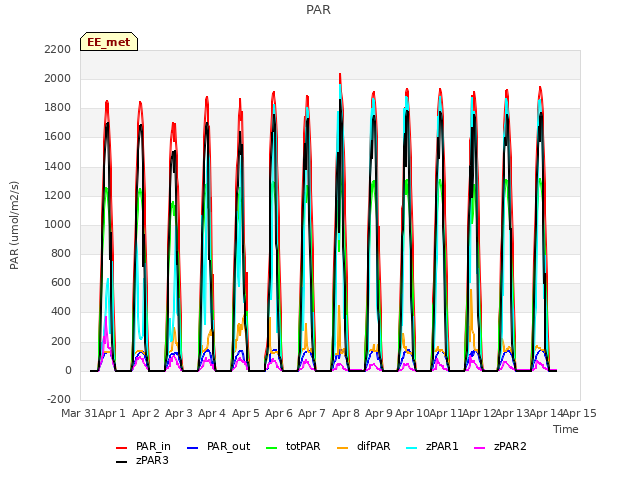Click the PAR (umol/m2/s) y-axis title
Image resolution: width=640 pixels, height=480 pixels.
point(14,225)
